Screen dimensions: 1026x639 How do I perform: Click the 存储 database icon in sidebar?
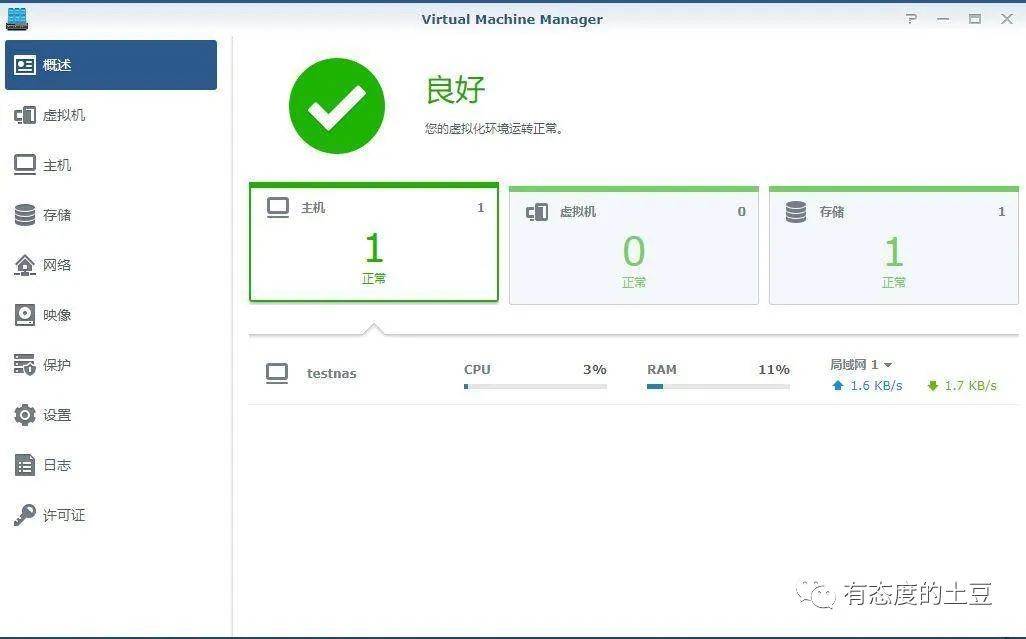[x=25, y=215]
